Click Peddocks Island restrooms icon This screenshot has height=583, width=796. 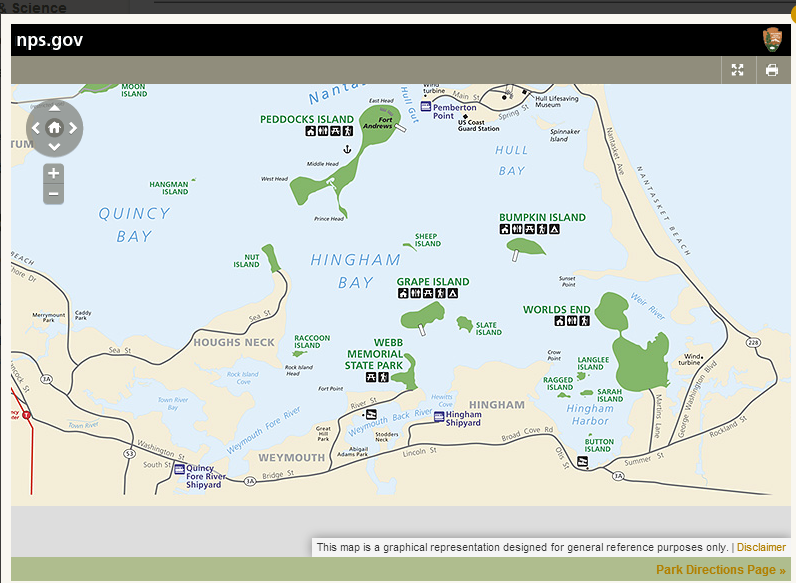click(x=323, y=131)
